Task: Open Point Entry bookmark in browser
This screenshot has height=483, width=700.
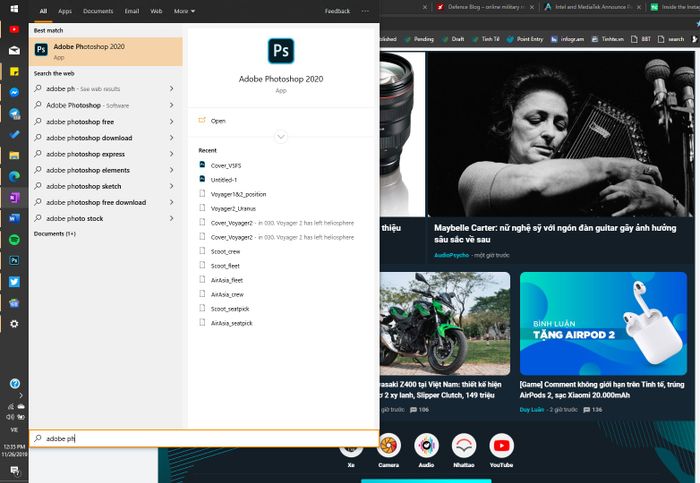Action: 525,39
